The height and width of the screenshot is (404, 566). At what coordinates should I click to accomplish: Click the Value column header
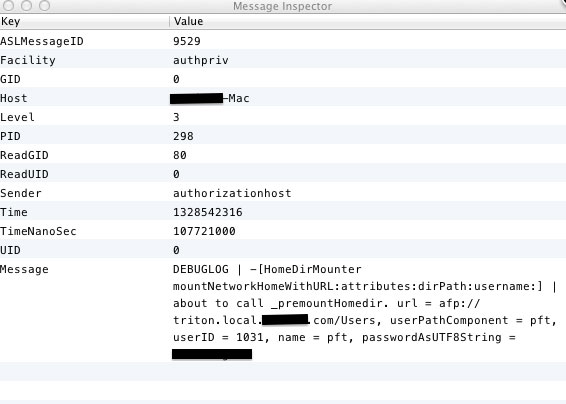[x=368, y=21]
